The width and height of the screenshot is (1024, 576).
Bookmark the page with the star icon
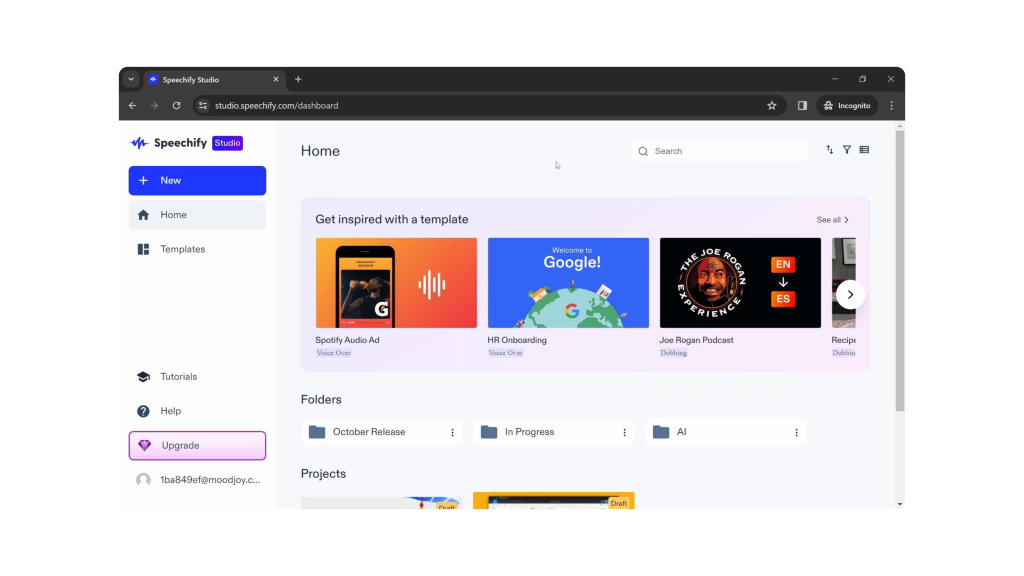coord(771,105)
